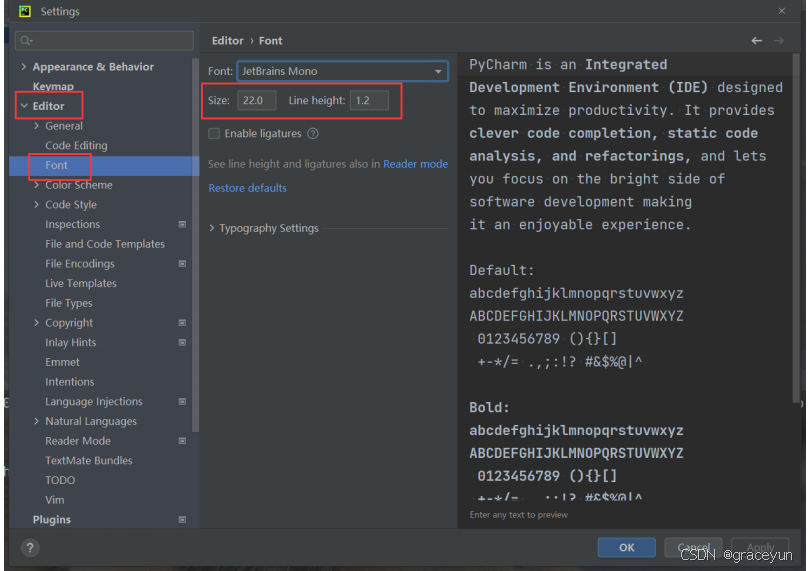Click project-level icon next to Language Injections
This screenshot has width=809, height=571.
(x=182, y=401)
